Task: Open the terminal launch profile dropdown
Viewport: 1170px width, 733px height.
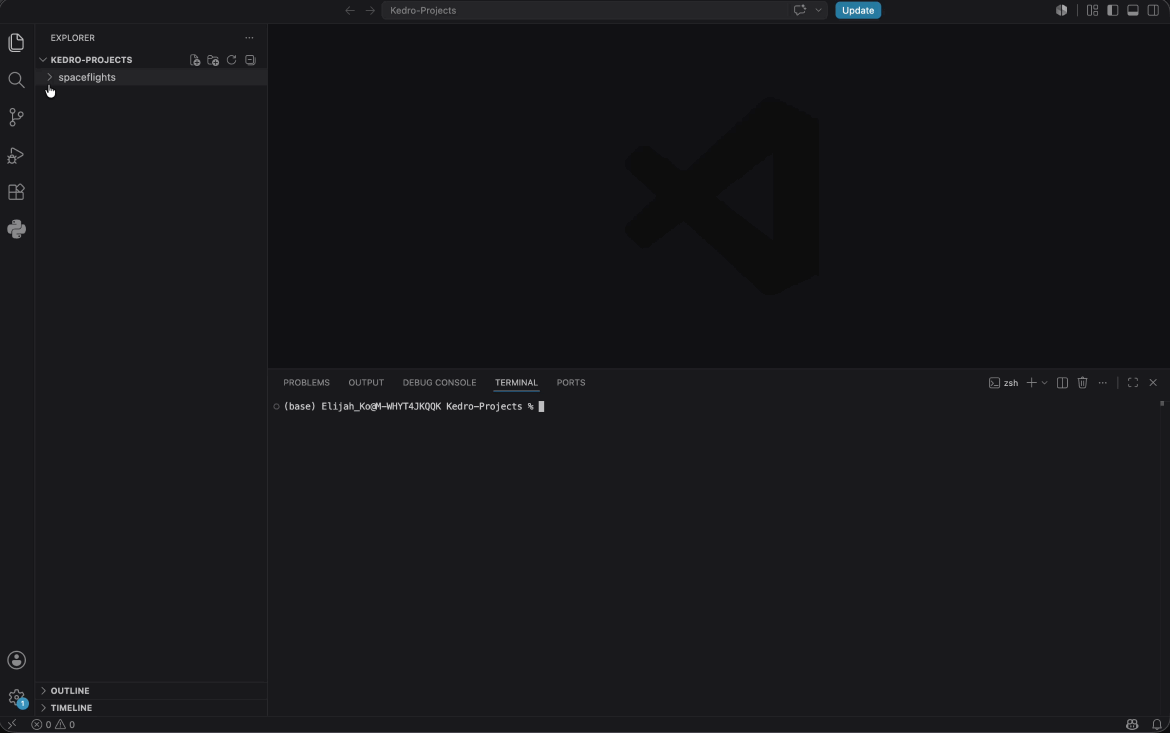Action: [1044, 383]
